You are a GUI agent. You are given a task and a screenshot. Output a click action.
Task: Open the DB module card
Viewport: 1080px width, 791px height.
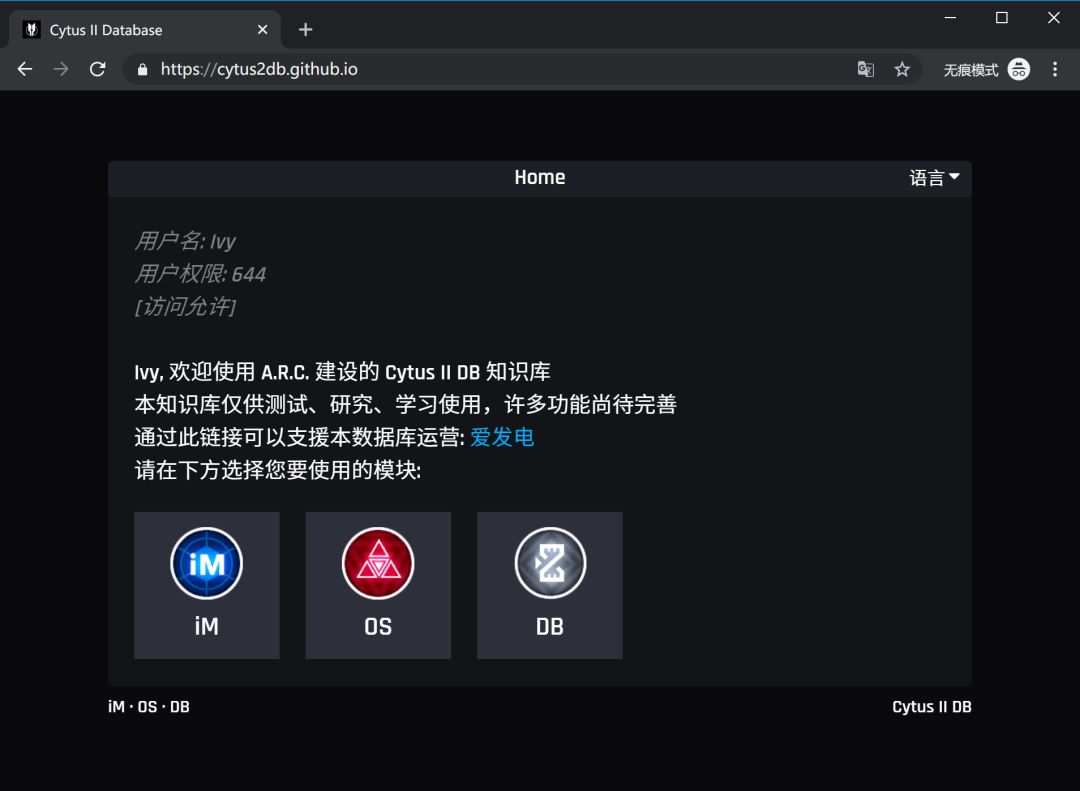pyautogui.click(x=550, y=585)
